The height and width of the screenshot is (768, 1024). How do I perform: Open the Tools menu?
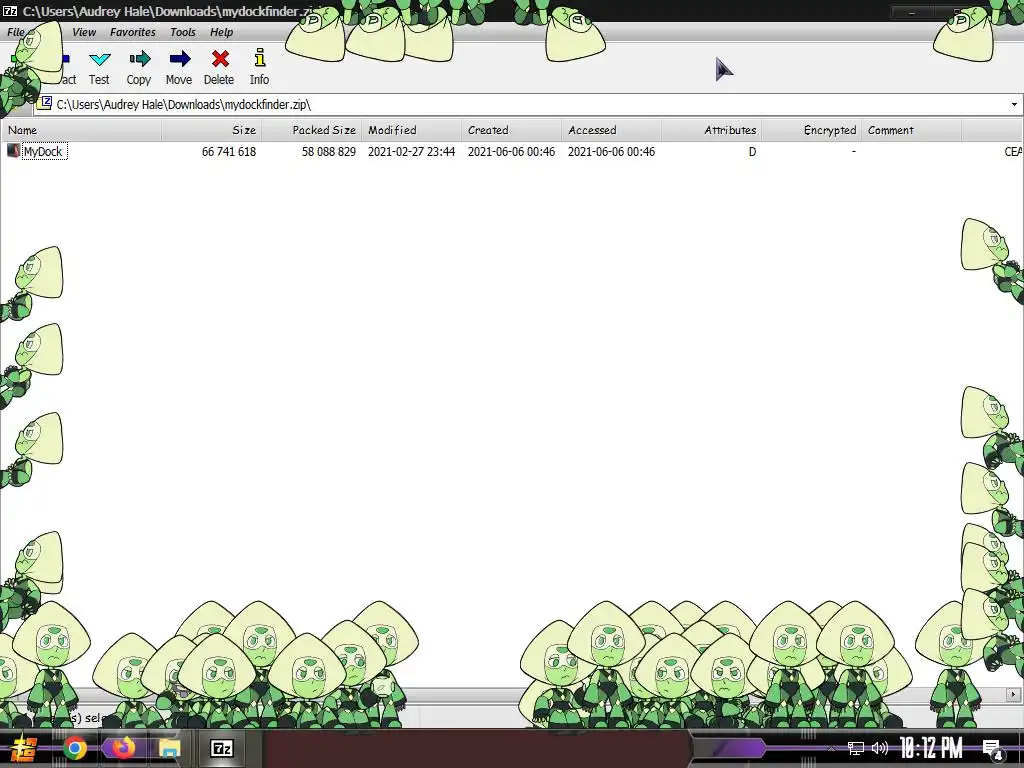[183, 32]
